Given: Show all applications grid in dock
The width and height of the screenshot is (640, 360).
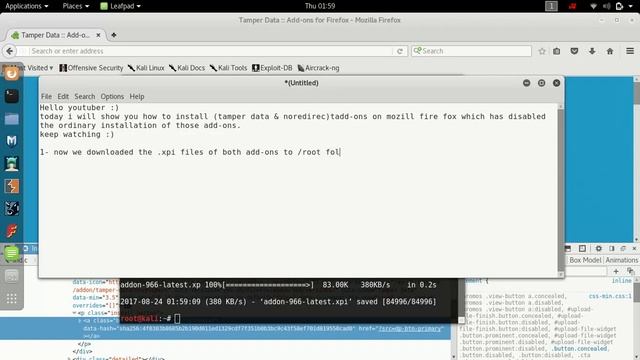Looking at the screenshot, I should pyautogui.click(x=11, y=299).
